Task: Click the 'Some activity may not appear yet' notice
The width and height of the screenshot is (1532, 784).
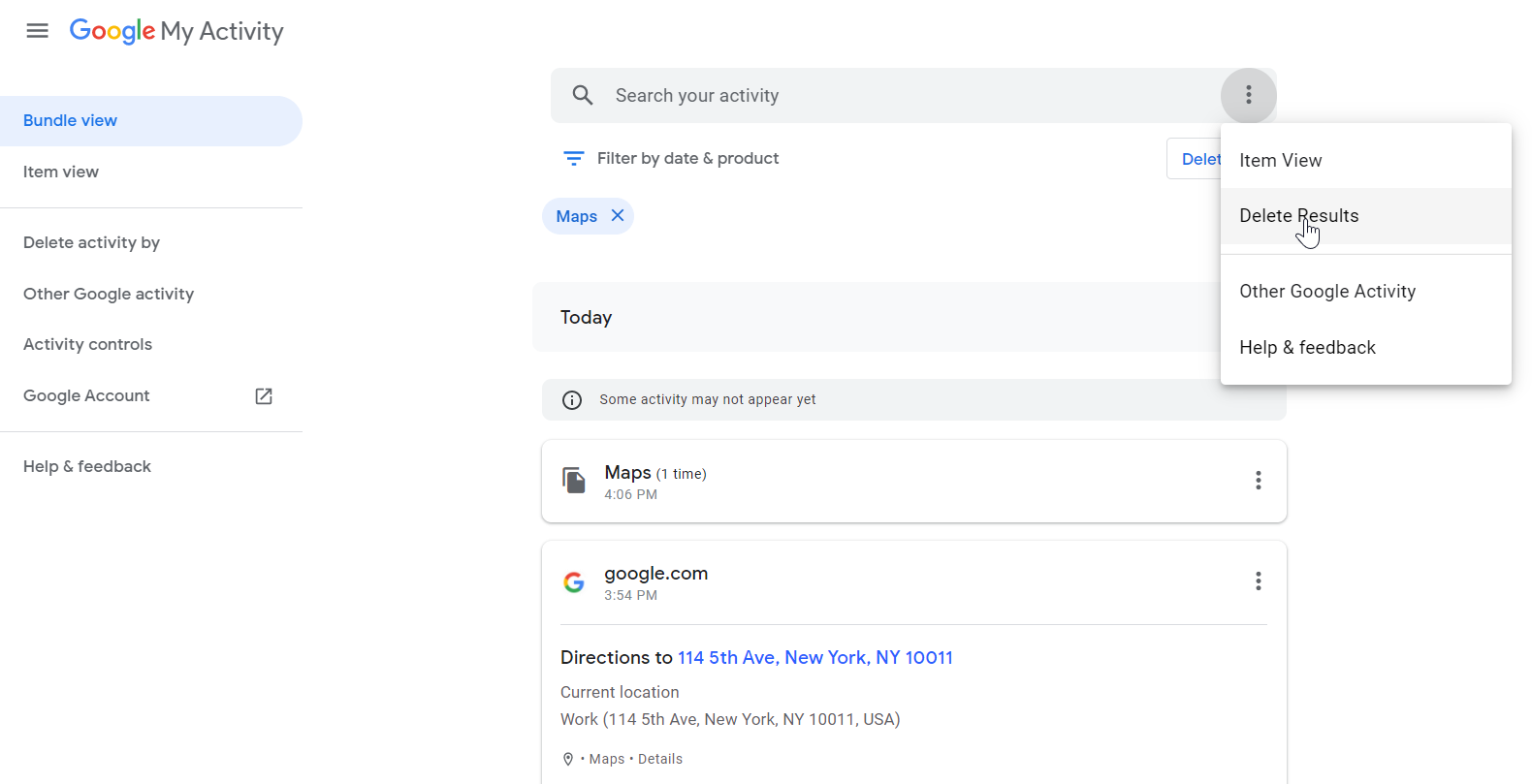Action: [x=914, y=399]
